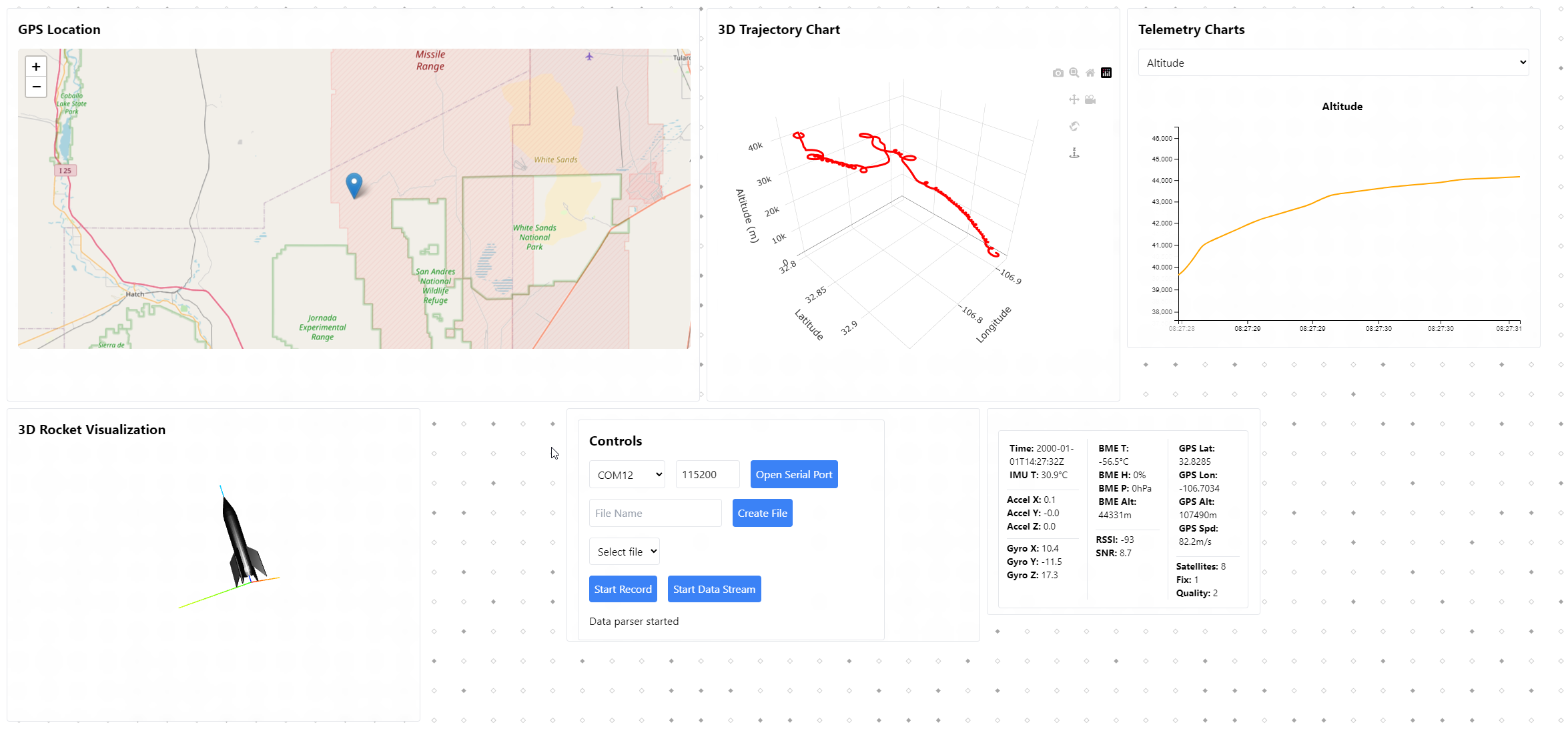Expand the COM12 serial port dropdown
Screen dimensions: 1568x737
627,474
